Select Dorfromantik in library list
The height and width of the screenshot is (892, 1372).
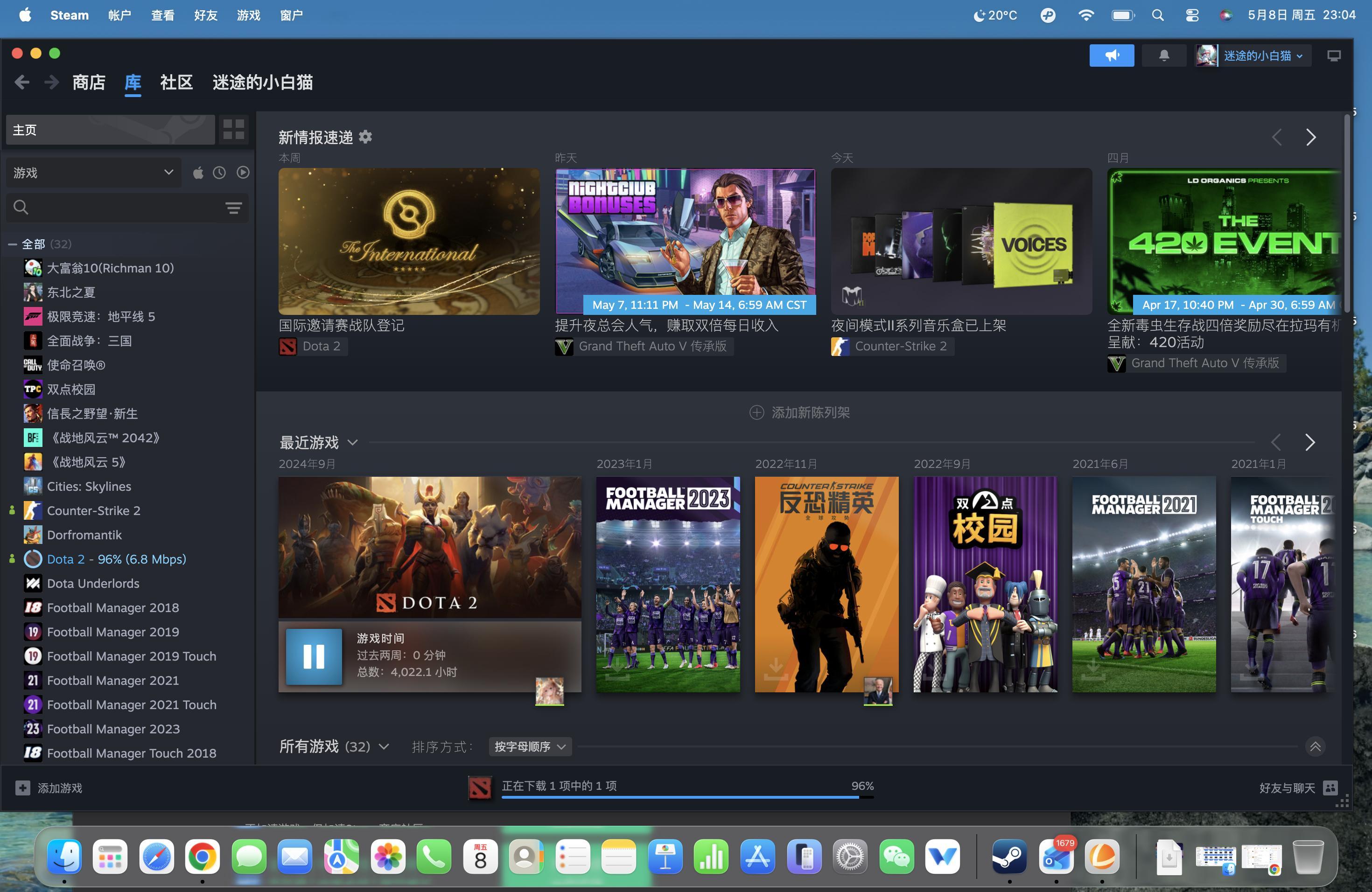pos(84,535)
